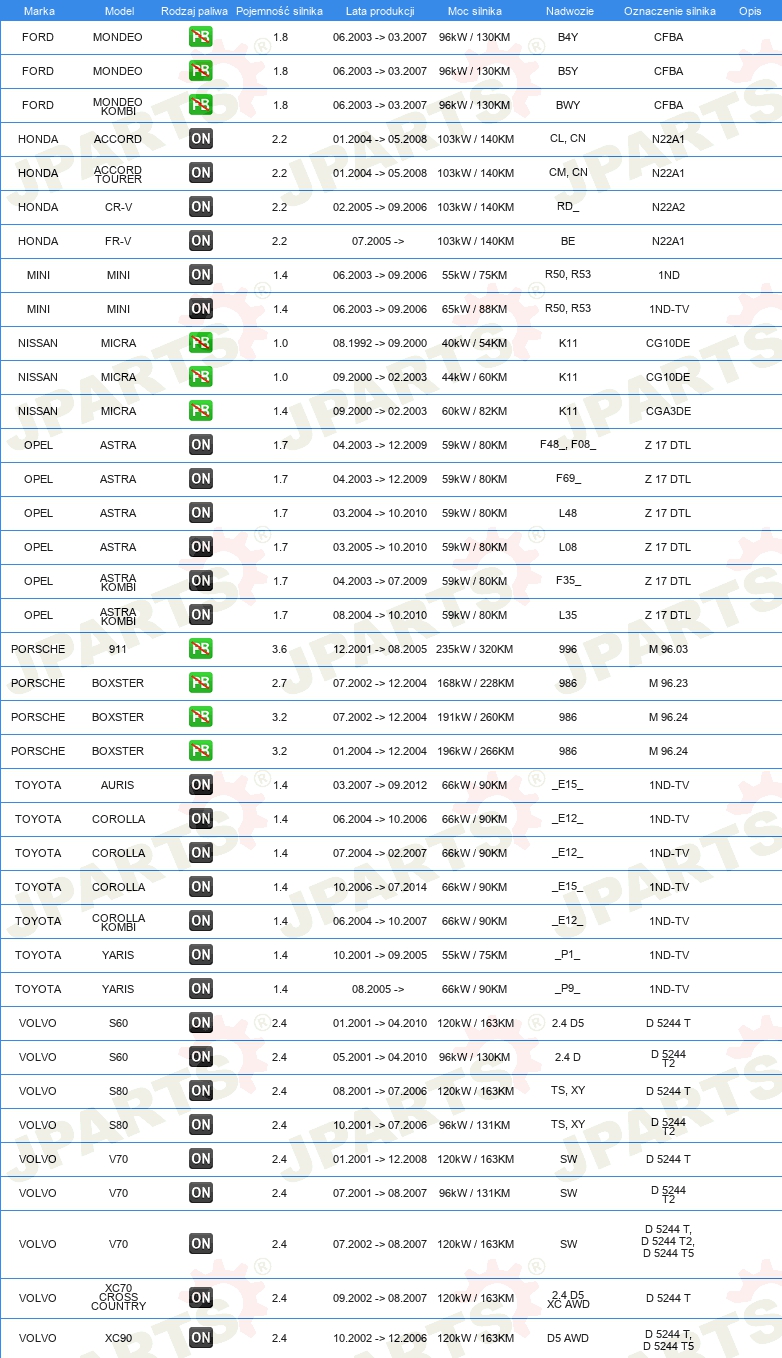Click the Opis column header
Viewport: 782px width, 1358px height.
(x=750, y=11)
